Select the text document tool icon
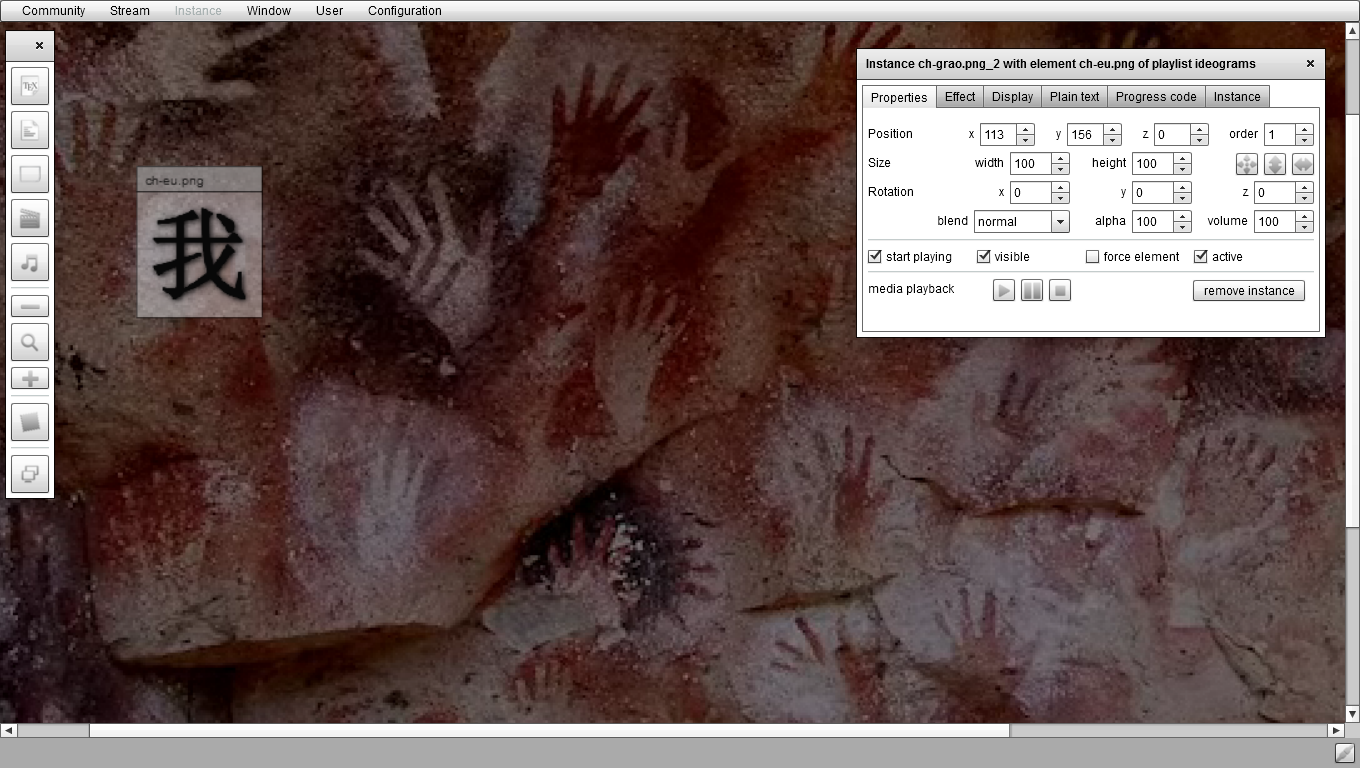 pos(30,131)
